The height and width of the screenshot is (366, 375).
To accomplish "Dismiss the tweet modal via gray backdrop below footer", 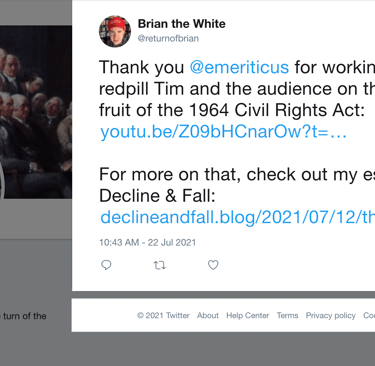I will 187,349.
